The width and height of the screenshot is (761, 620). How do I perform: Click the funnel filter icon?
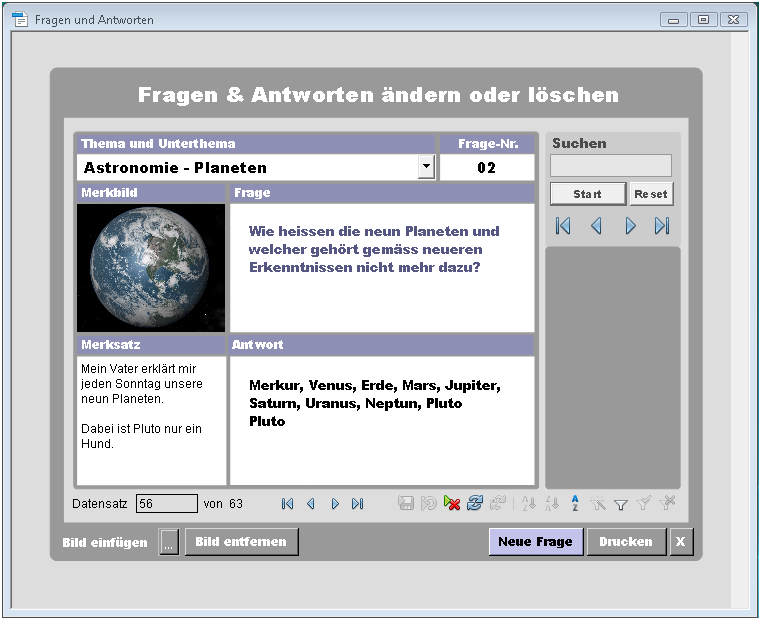[621, 504]
